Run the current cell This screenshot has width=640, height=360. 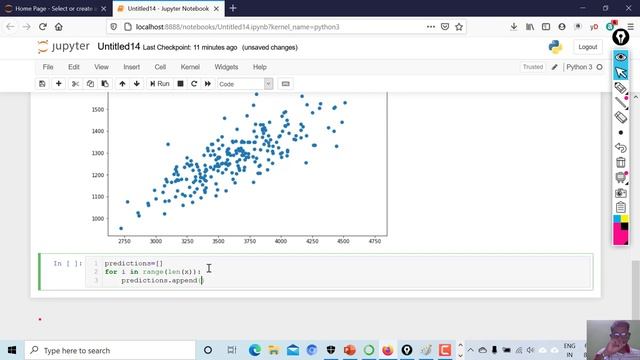click(160, 84)
